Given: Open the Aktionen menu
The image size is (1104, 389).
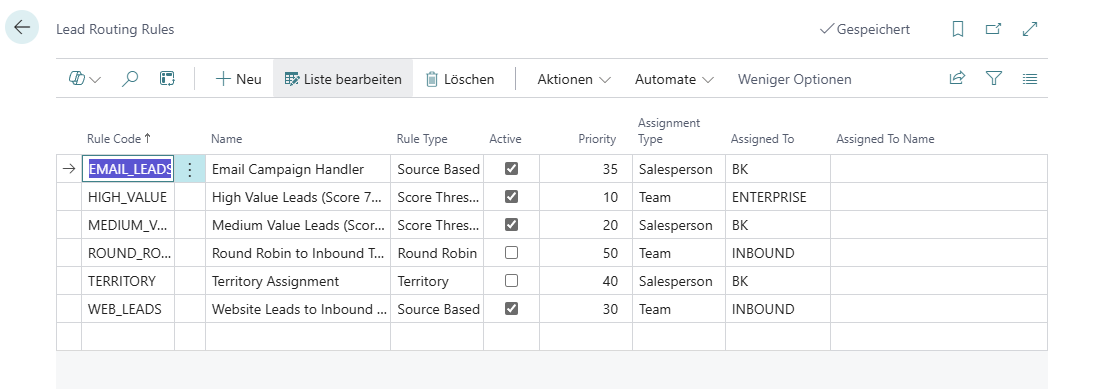Looking at the screenshot, I should 574,80.
